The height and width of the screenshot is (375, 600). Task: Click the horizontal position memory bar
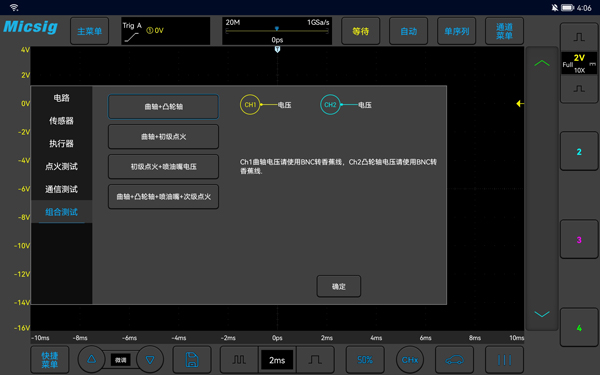click(x=277, y=31)
